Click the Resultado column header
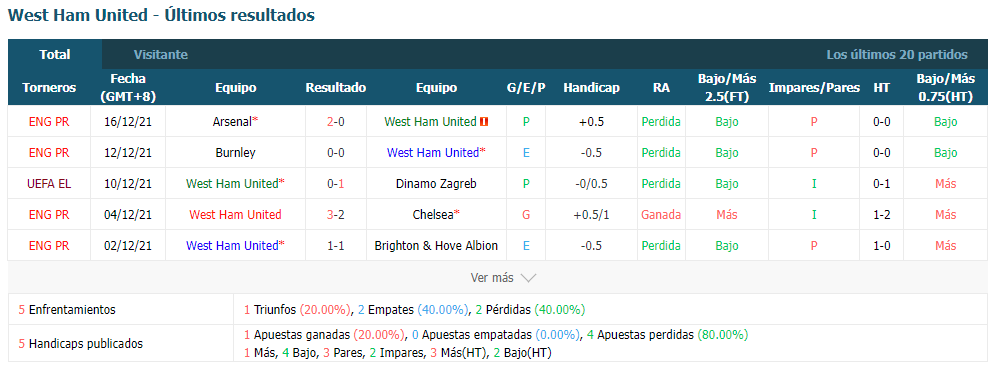The image size is (995, 371). (x=336, y=88)
